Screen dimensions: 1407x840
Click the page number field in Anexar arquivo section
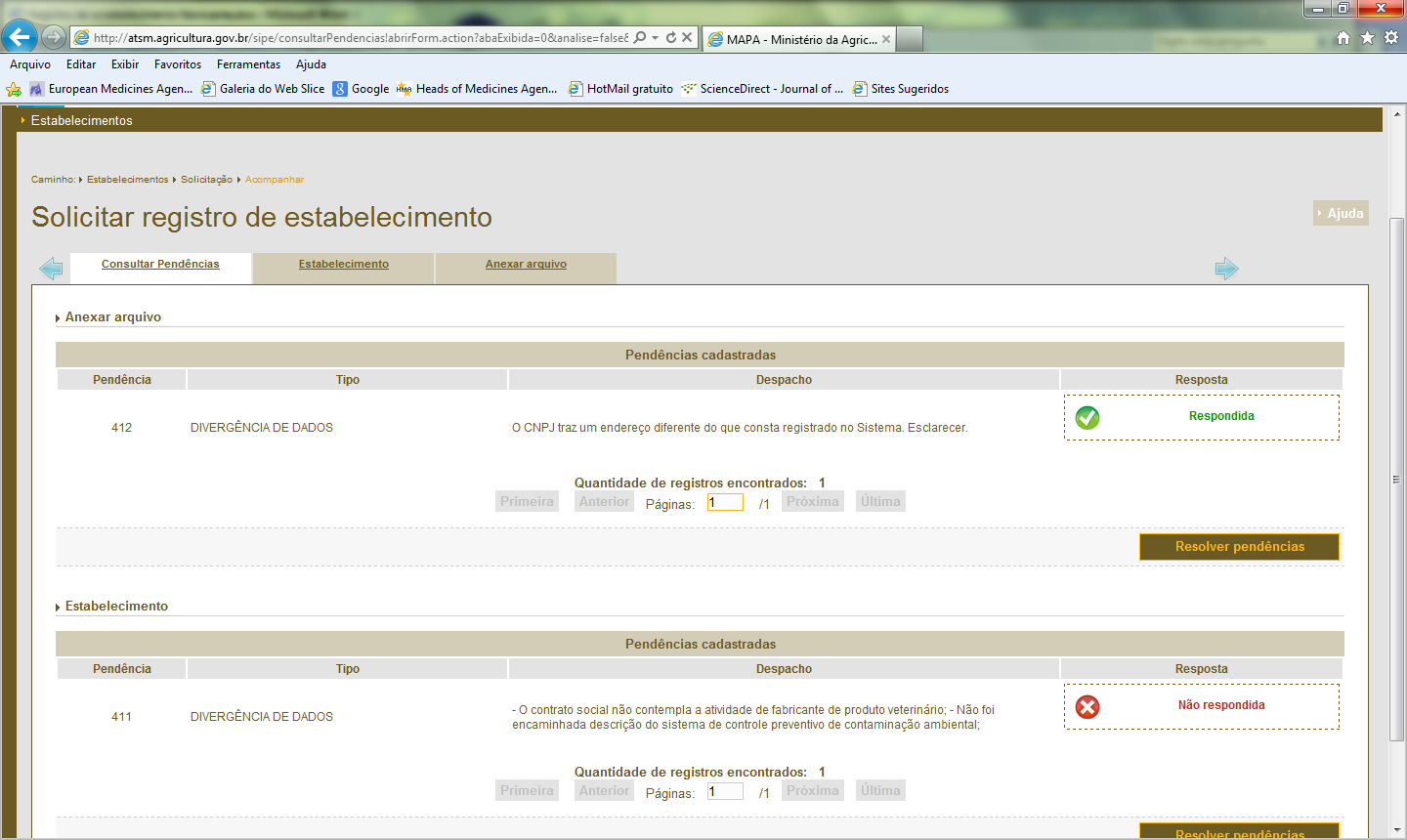pyautogui.click(x=725, y=502)
